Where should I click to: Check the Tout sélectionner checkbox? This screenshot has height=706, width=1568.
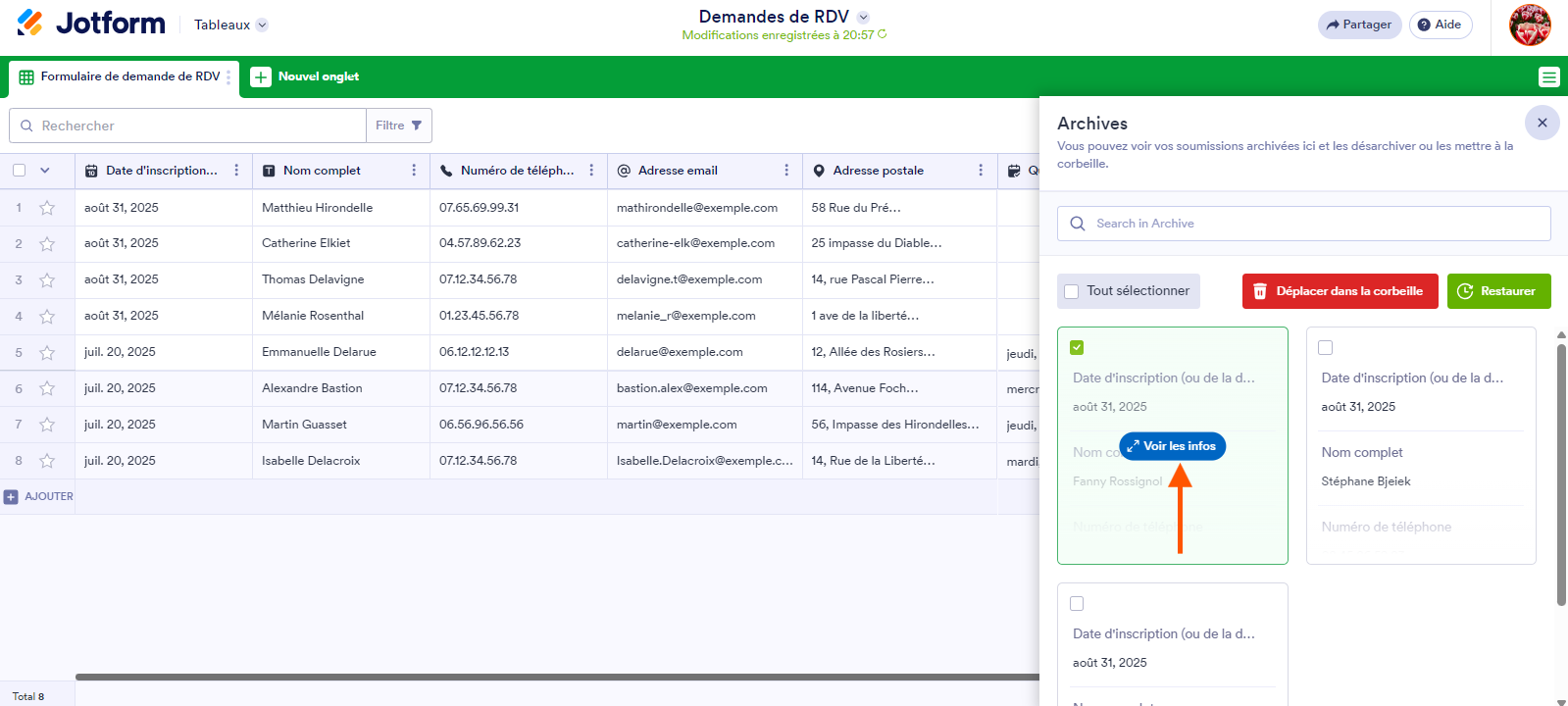point(1072,291)
